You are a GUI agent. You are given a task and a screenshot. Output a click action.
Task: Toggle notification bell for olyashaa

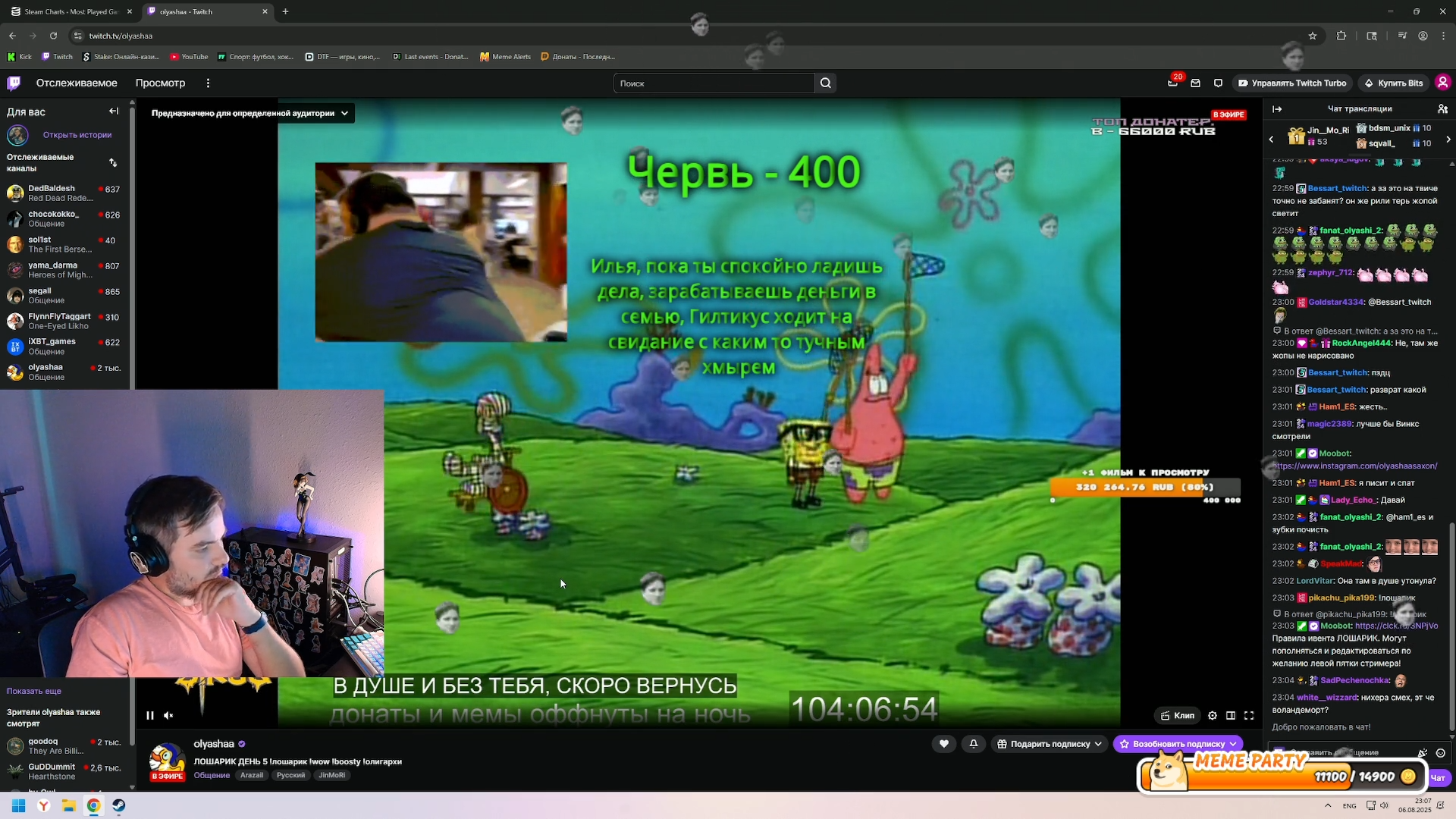coord(974,744)
